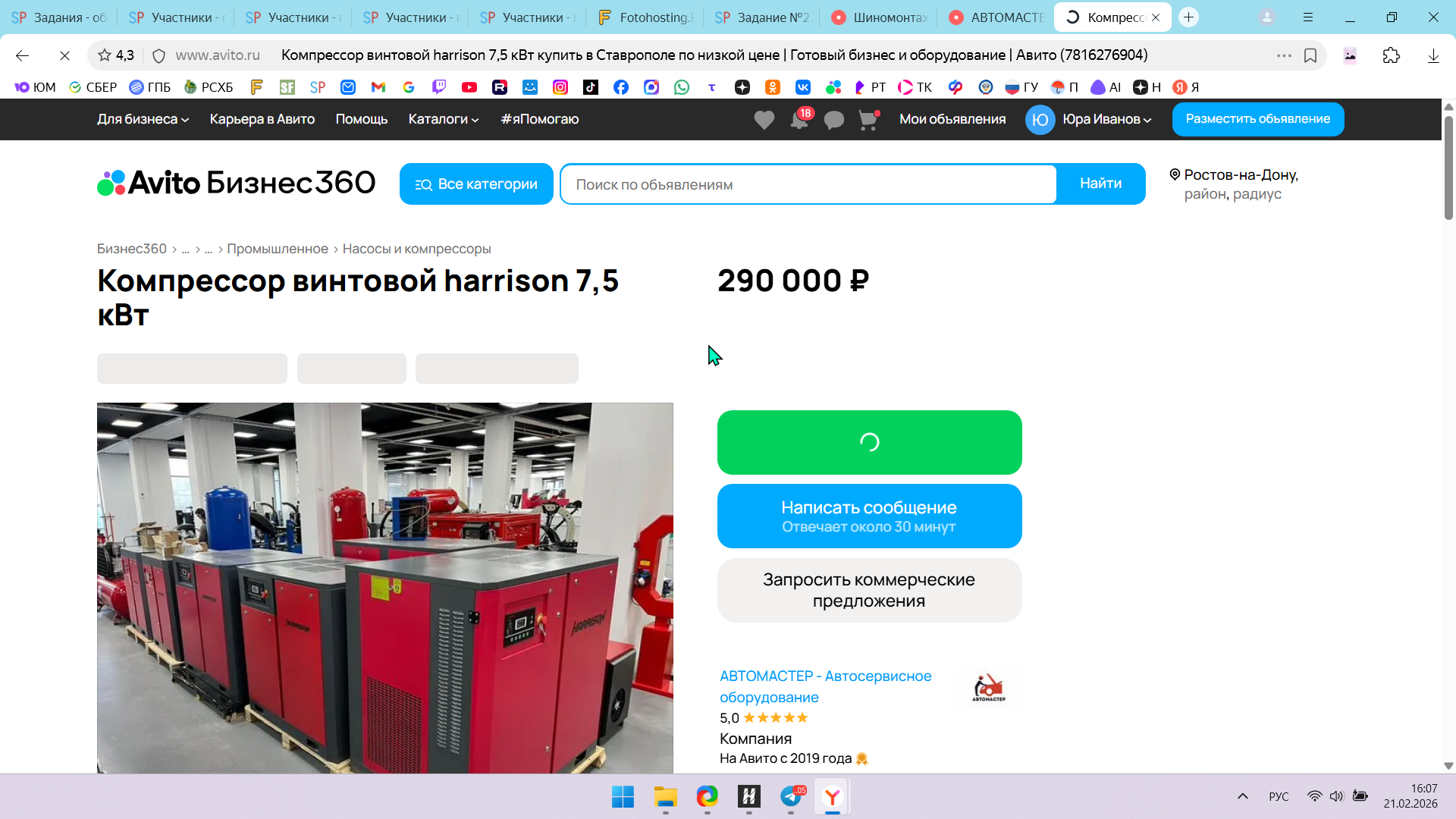Open YouTube bookmark in bookmarks bar
This screenshot has height=819, width=1456.
(469, 87)
